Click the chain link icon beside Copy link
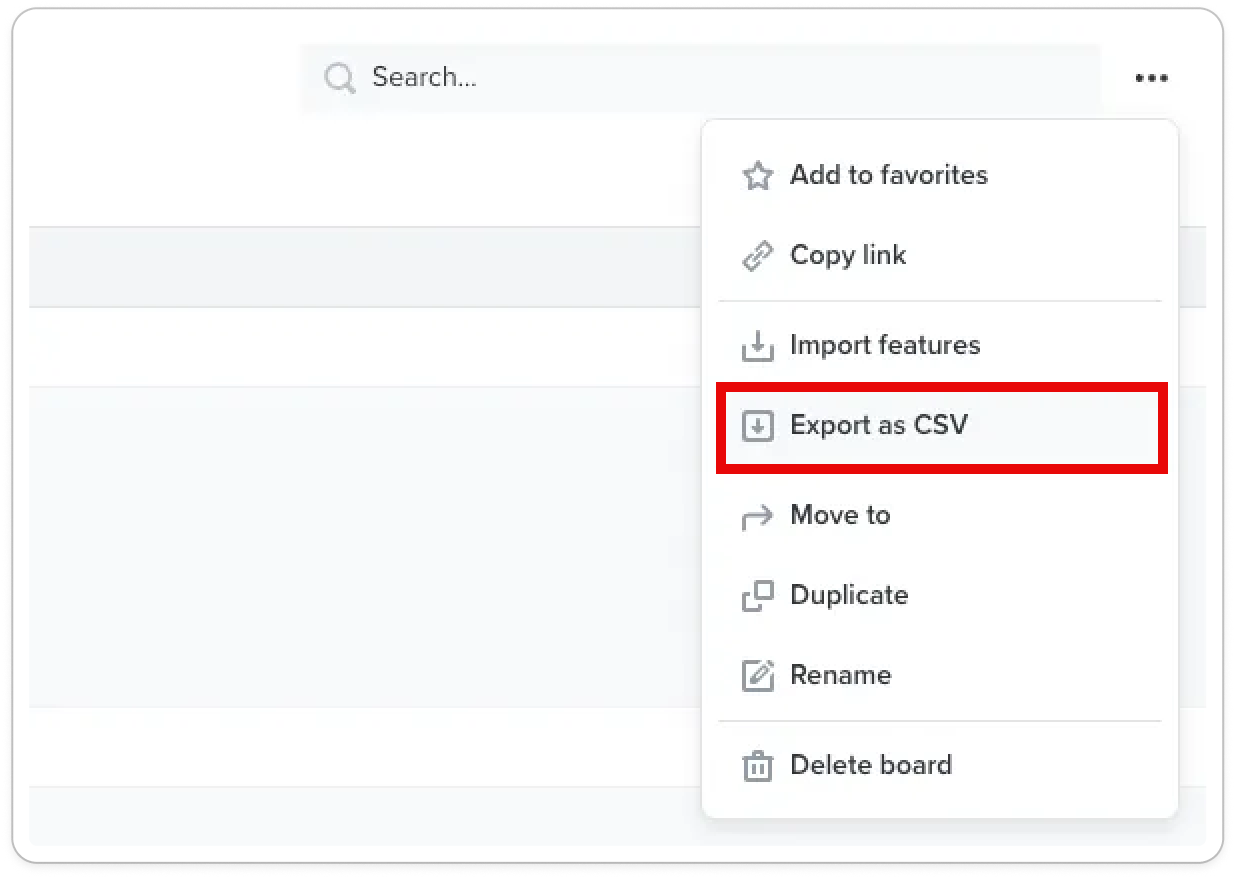Screen dimensions: 1234x878 pos(757,256)
